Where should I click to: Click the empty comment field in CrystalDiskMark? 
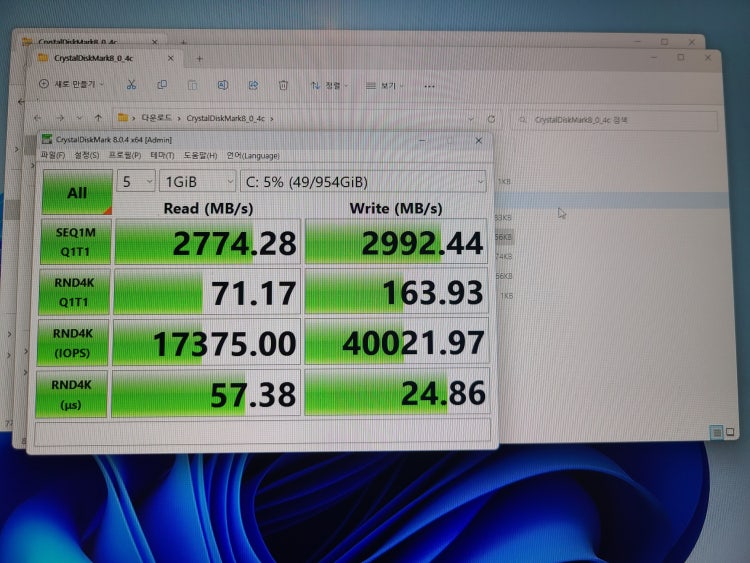click(x=263, y=431)
